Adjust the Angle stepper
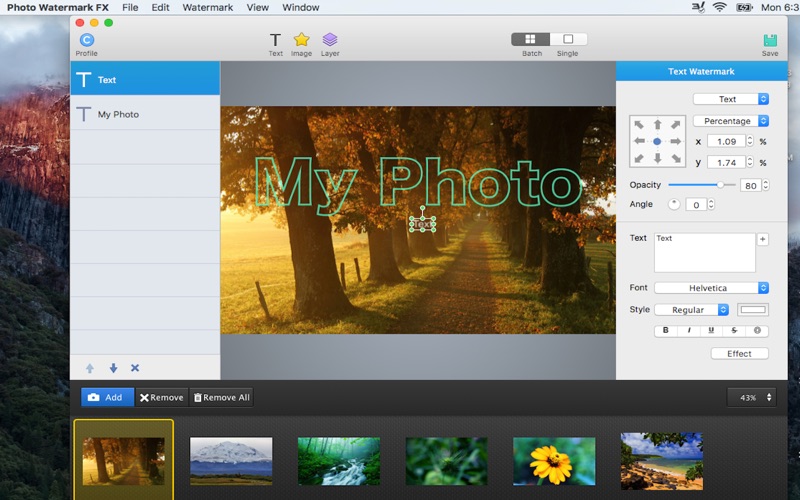The image size is (800, 500). tap(711, 205)
